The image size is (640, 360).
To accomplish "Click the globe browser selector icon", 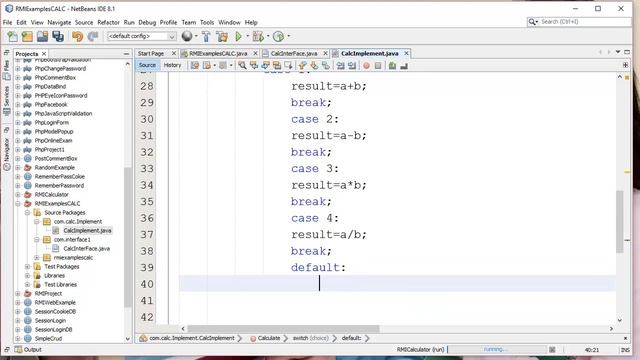I will 187,36.
